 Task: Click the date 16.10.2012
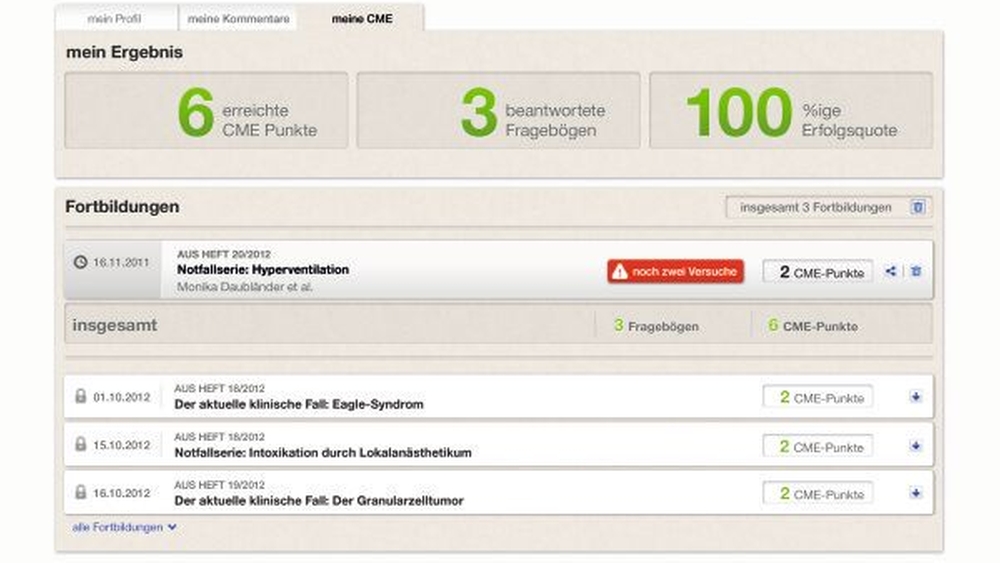(122, 493)
